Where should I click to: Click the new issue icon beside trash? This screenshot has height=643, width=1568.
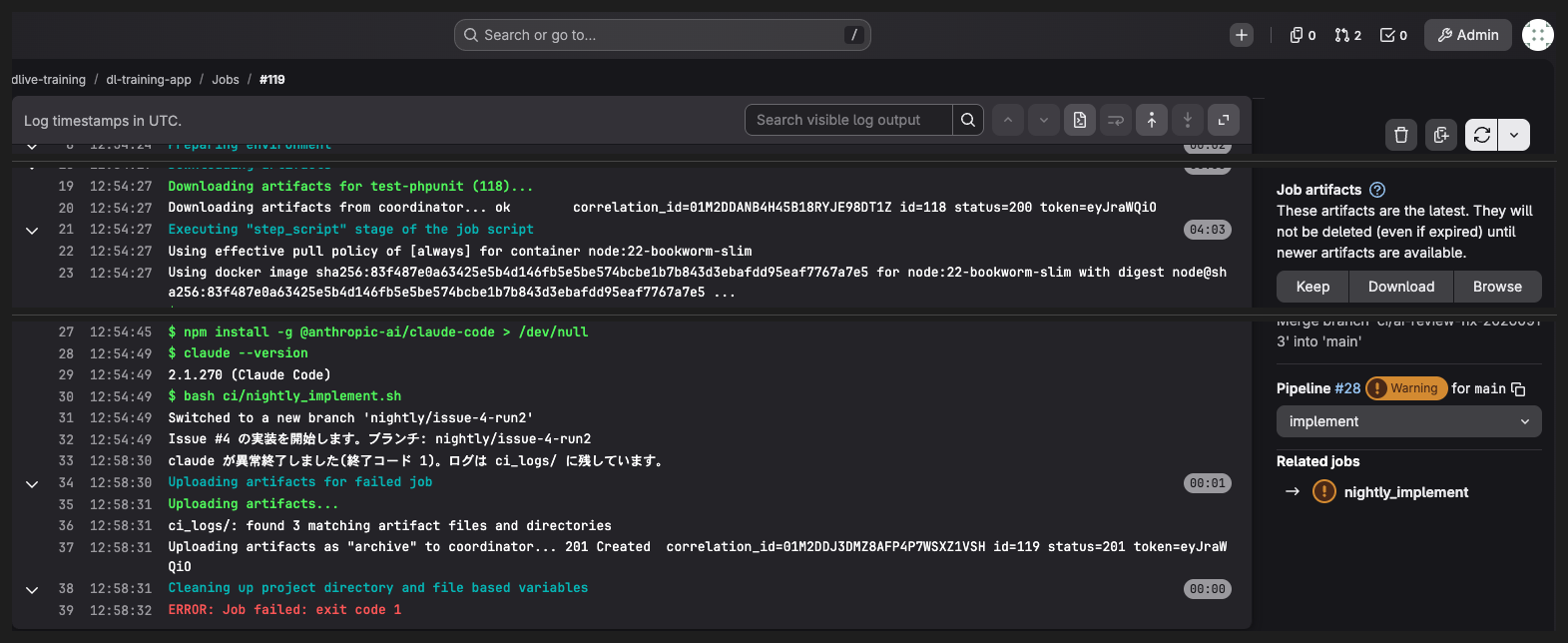pos(1441,135)
